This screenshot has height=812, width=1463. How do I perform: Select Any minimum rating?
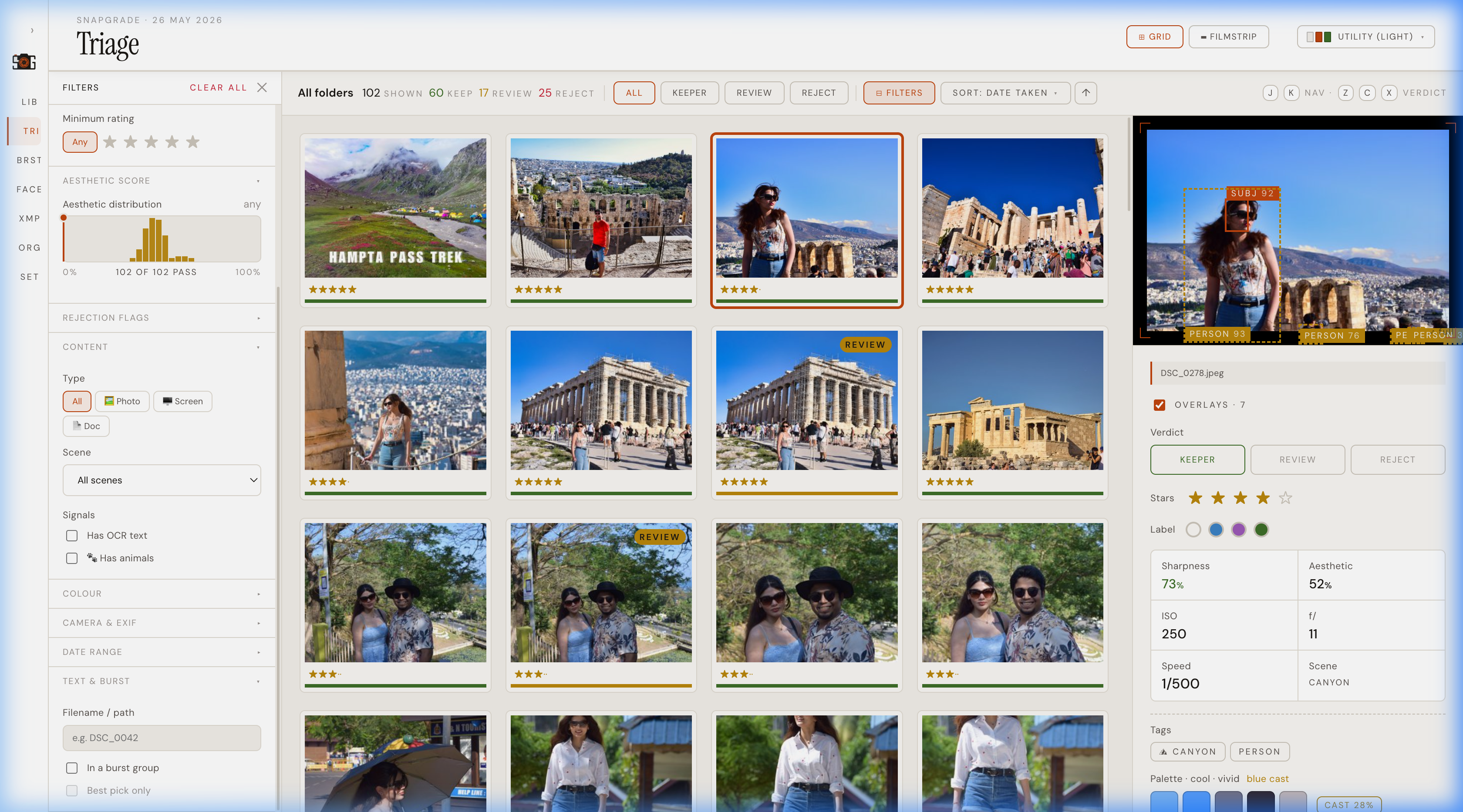(x=80, y=142)
